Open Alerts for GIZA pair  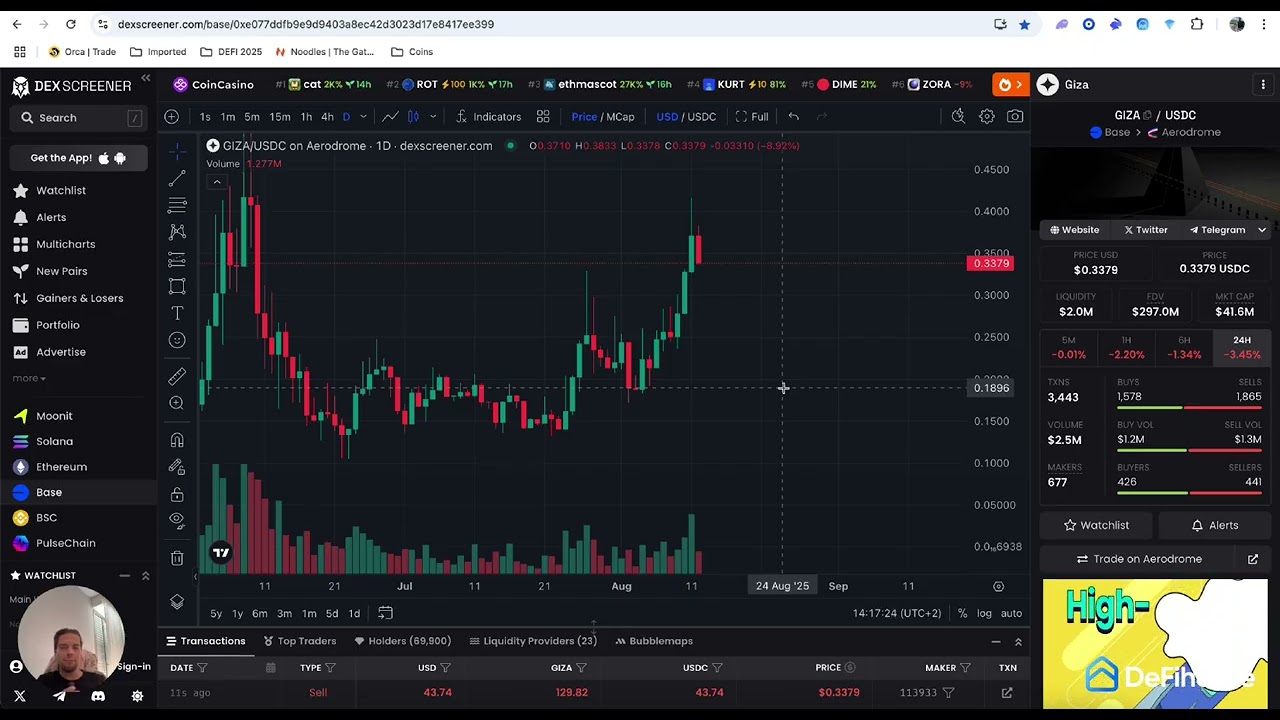pyautogui.click(x=1214, y=525)
